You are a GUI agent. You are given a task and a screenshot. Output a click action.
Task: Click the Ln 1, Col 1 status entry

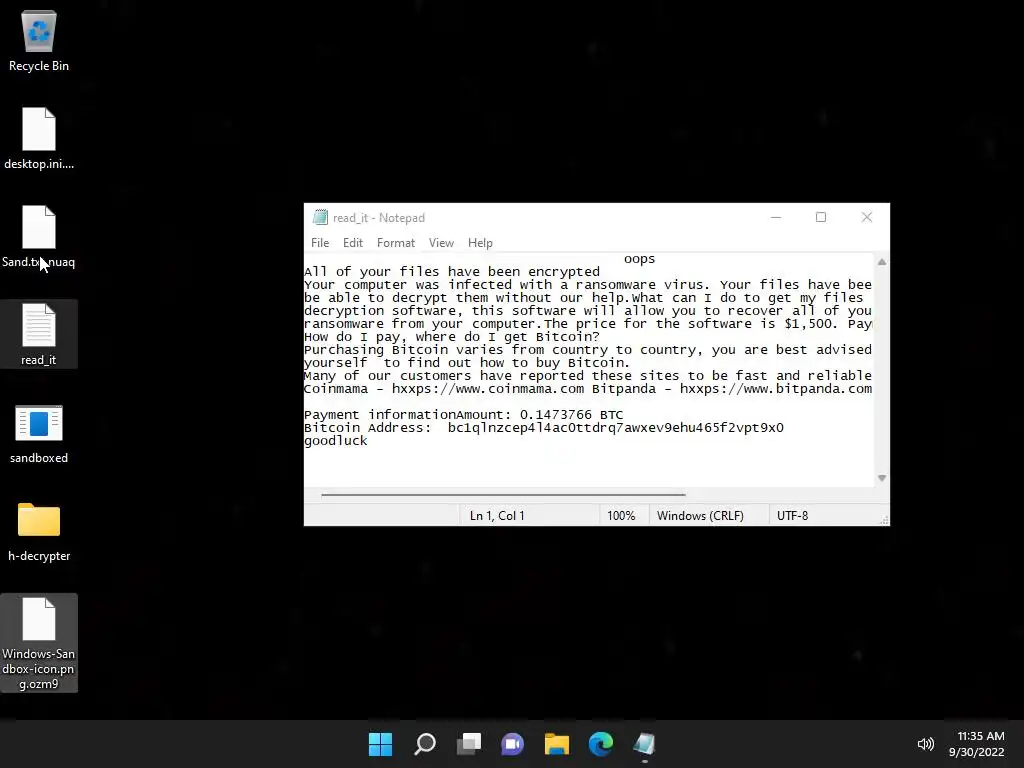pyautogui.click(x=497, y=516)
